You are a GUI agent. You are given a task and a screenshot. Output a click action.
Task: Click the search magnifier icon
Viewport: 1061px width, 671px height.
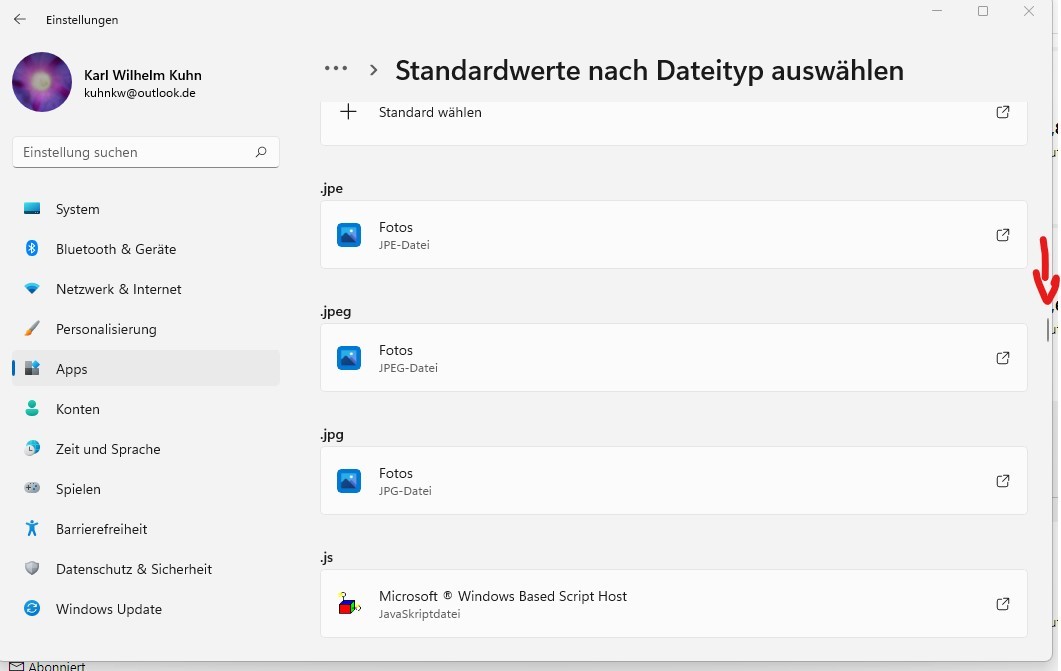261,152
